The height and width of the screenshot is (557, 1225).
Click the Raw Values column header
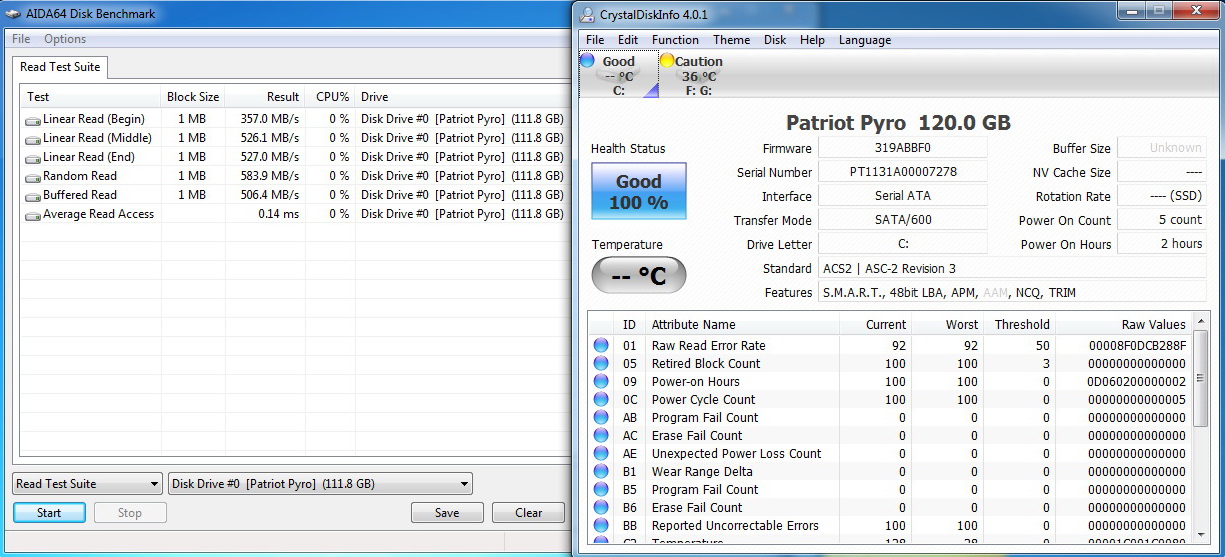pos(1124,325)
